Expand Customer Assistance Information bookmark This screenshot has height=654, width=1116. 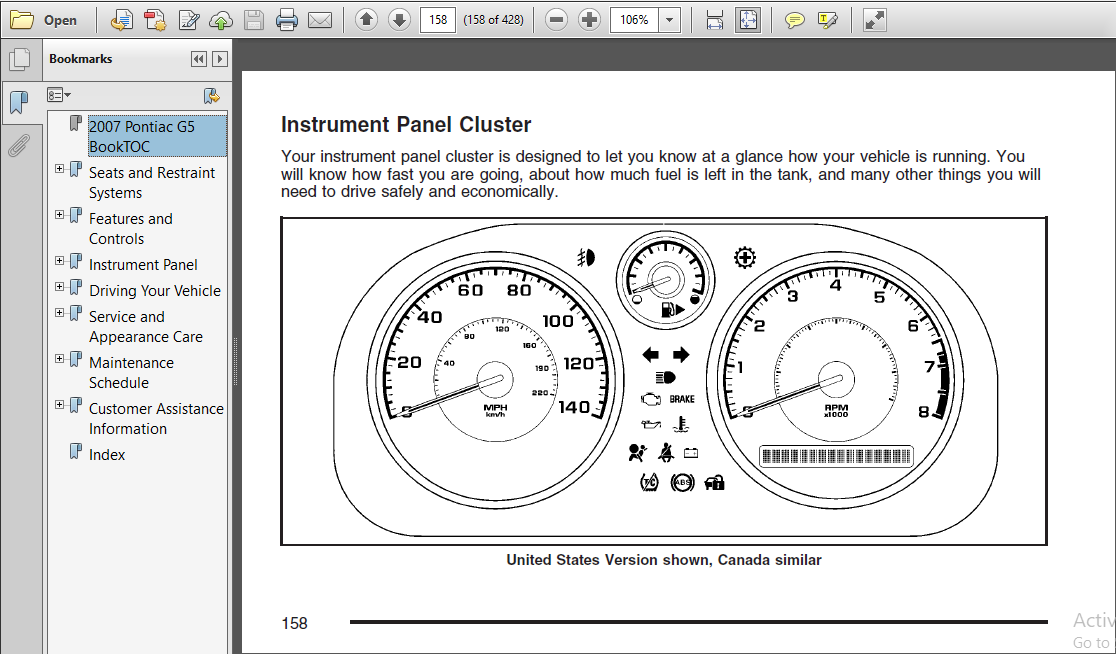click(60, 405)
